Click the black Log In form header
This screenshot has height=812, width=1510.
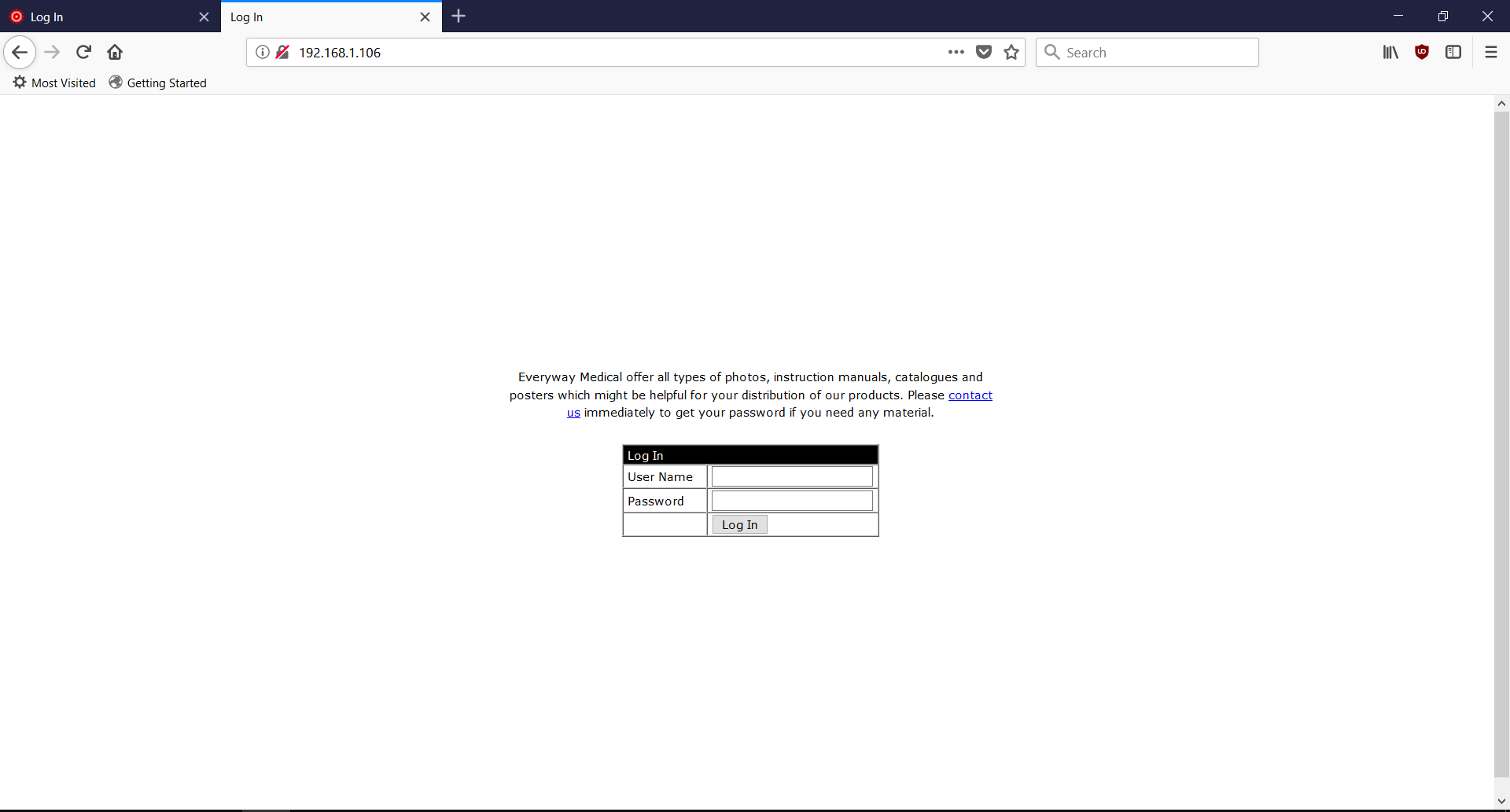pyautogui.click(x=750, y=455)
